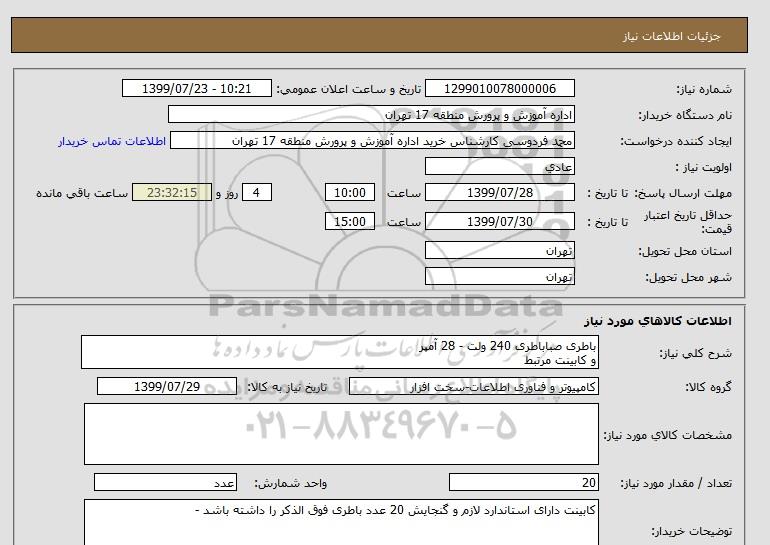Click the label مشخصات کالای مورد نیاز
The height and width of the screenshot is (545, 770).
click(x=667, y=435)
